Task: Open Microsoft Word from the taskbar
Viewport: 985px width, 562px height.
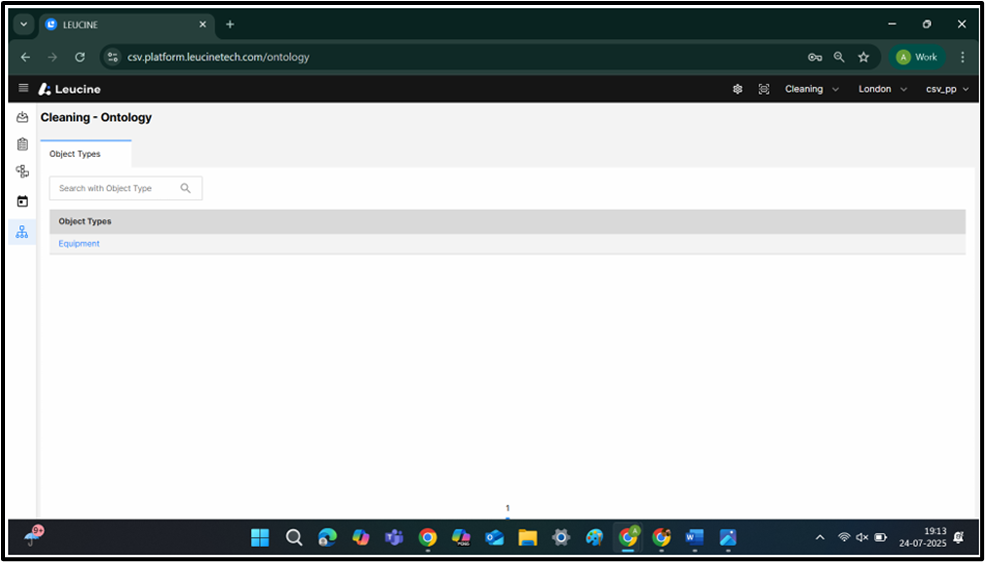Action: (x=694, y=538)
